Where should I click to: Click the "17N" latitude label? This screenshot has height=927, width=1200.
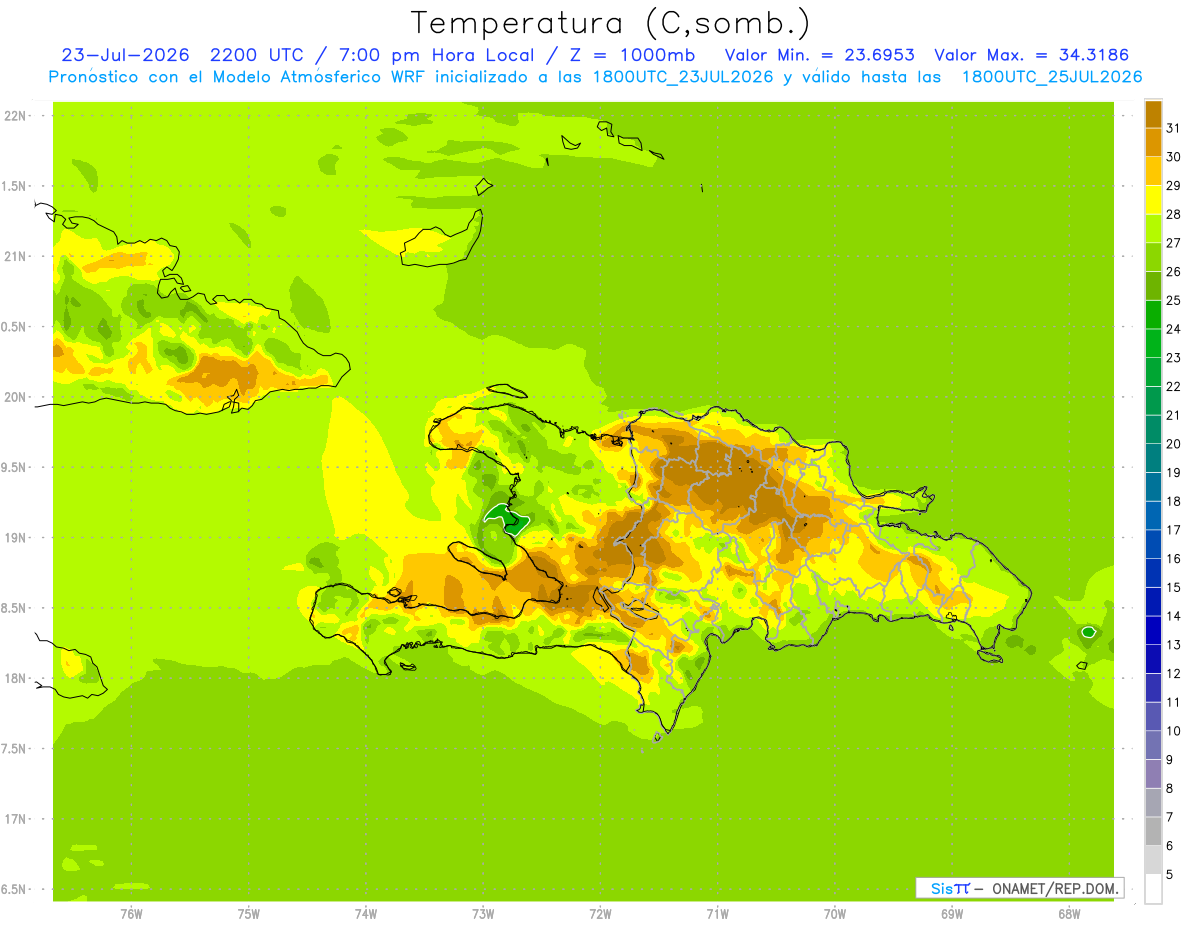(17, 819)
